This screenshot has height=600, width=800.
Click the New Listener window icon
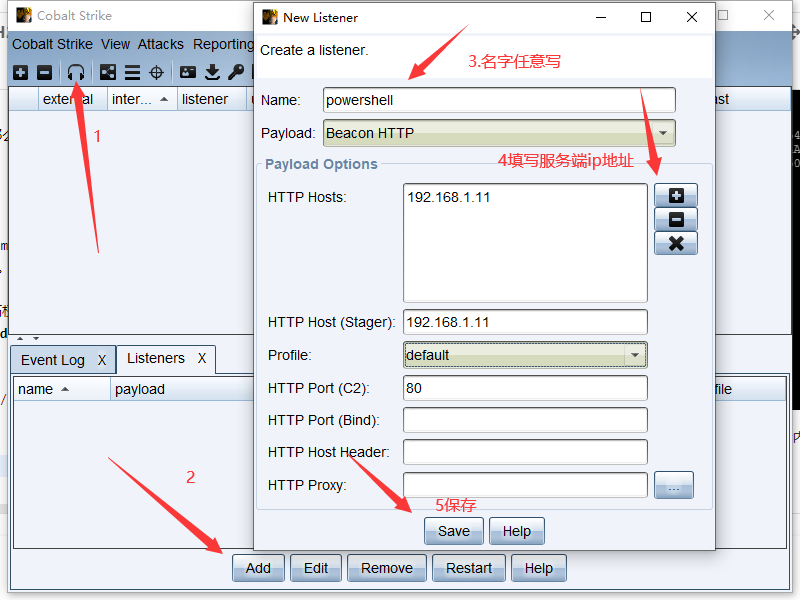pos(269,17)
